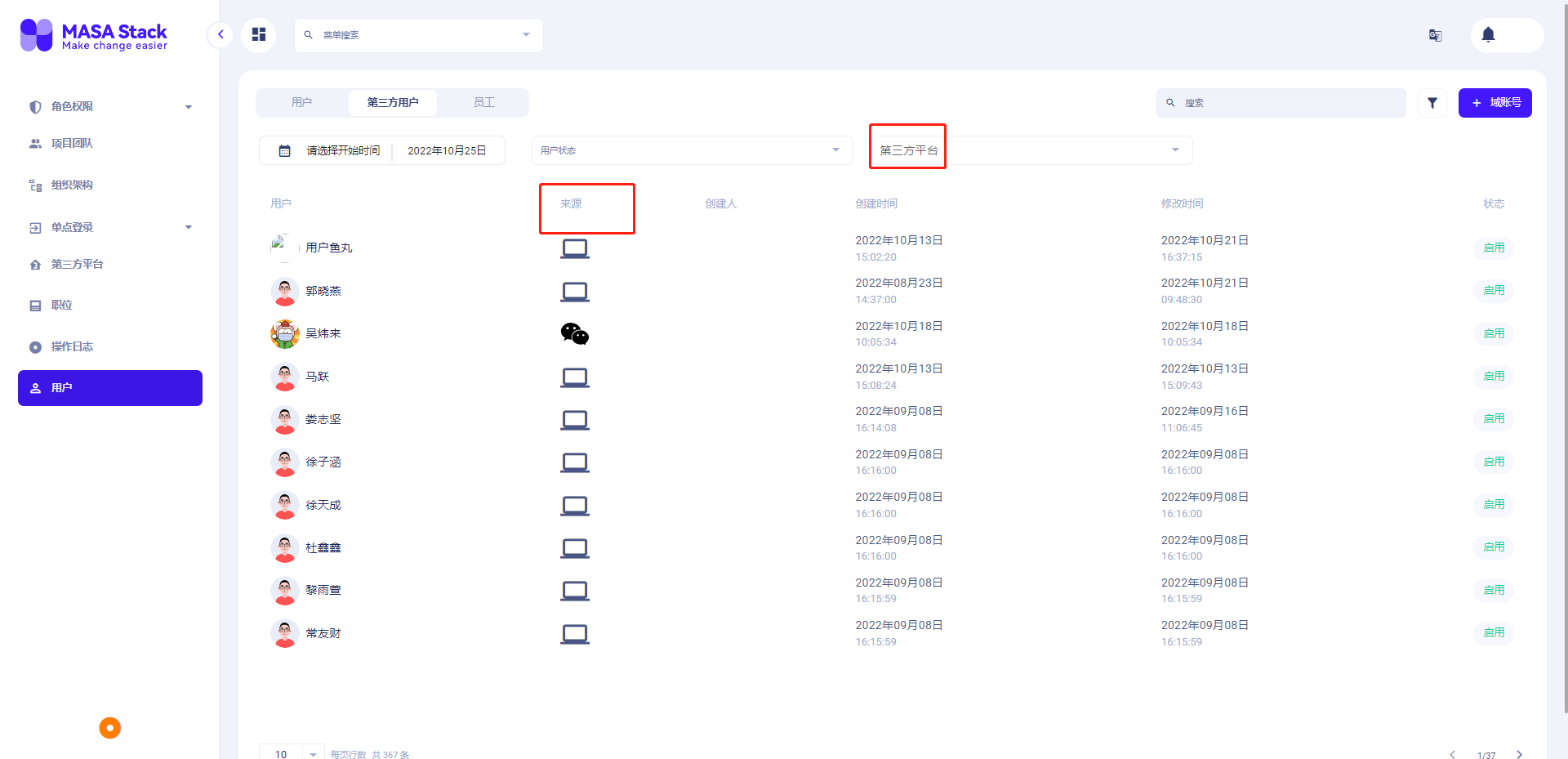This screenshot has width=1568, height=759.
Task: Open notifications via the bell icon
Action: tap(1487, 35)
